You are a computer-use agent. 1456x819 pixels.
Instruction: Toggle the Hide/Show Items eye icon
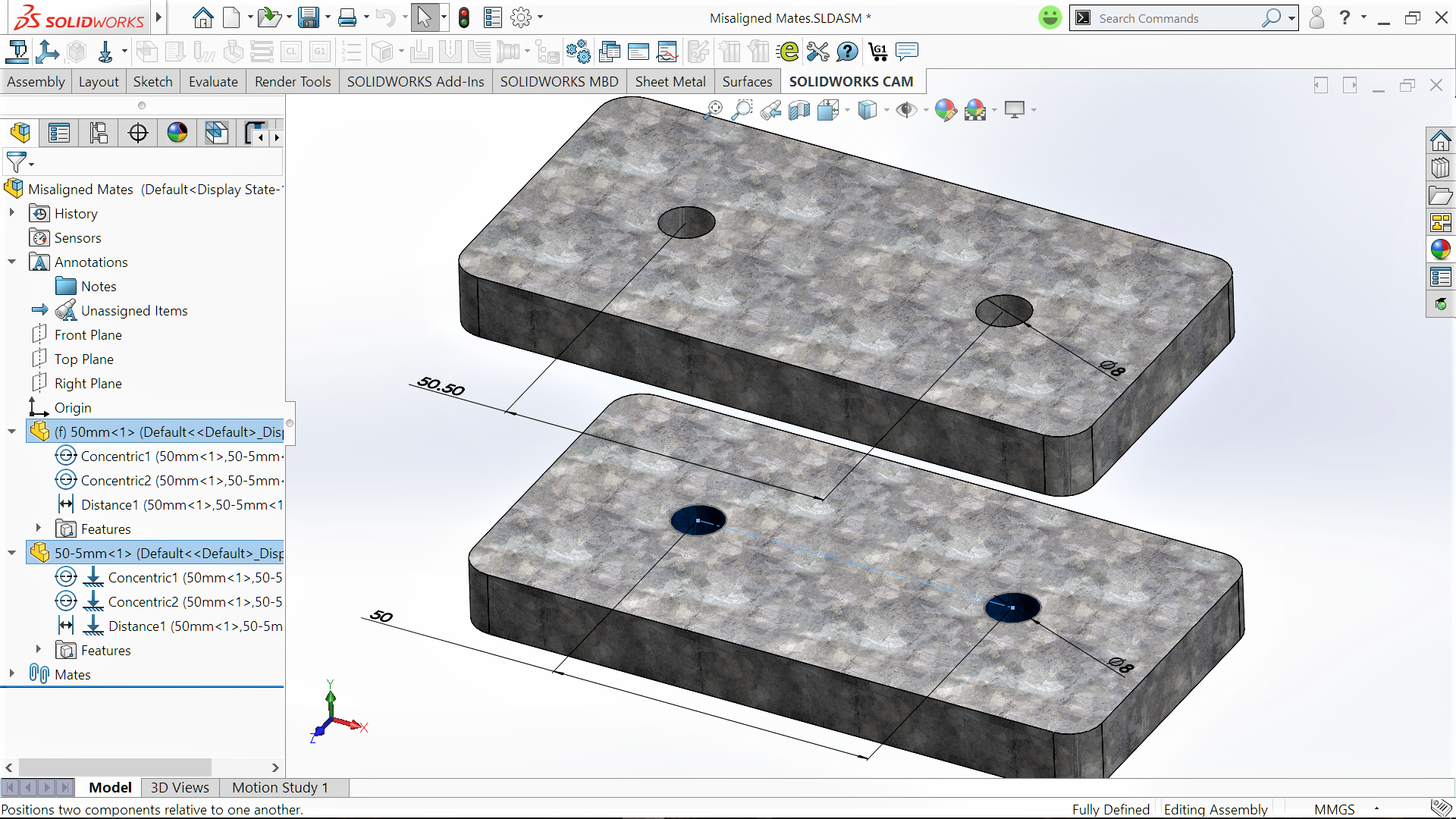pyautogui.click(x=905, y=111)
